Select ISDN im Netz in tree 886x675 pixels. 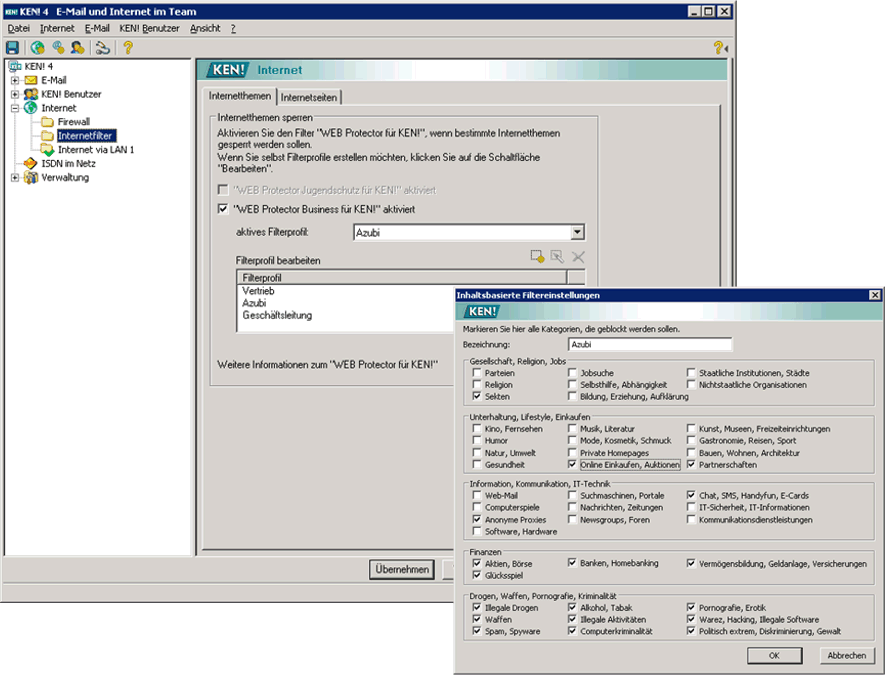click(x=68, y=164)
